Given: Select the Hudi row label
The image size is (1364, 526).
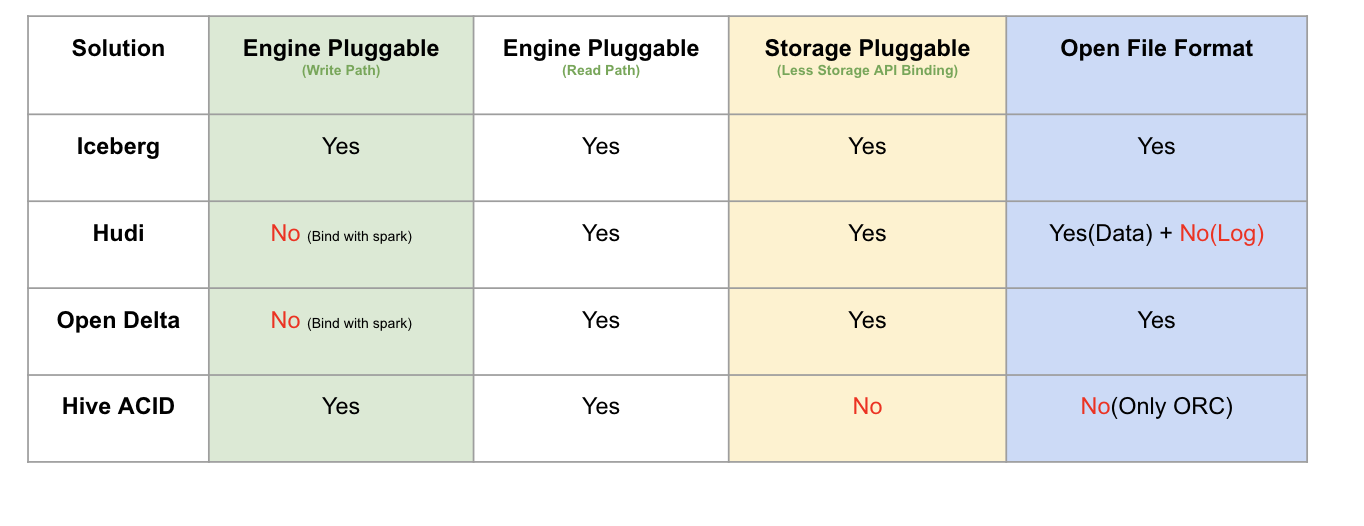Looking at the screenshot, I should (118, 233).
